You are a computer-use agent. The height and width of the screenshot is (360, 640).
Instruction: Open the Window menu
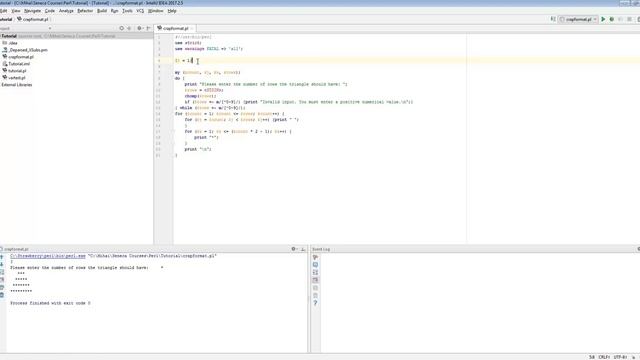[x=156, y=11]
